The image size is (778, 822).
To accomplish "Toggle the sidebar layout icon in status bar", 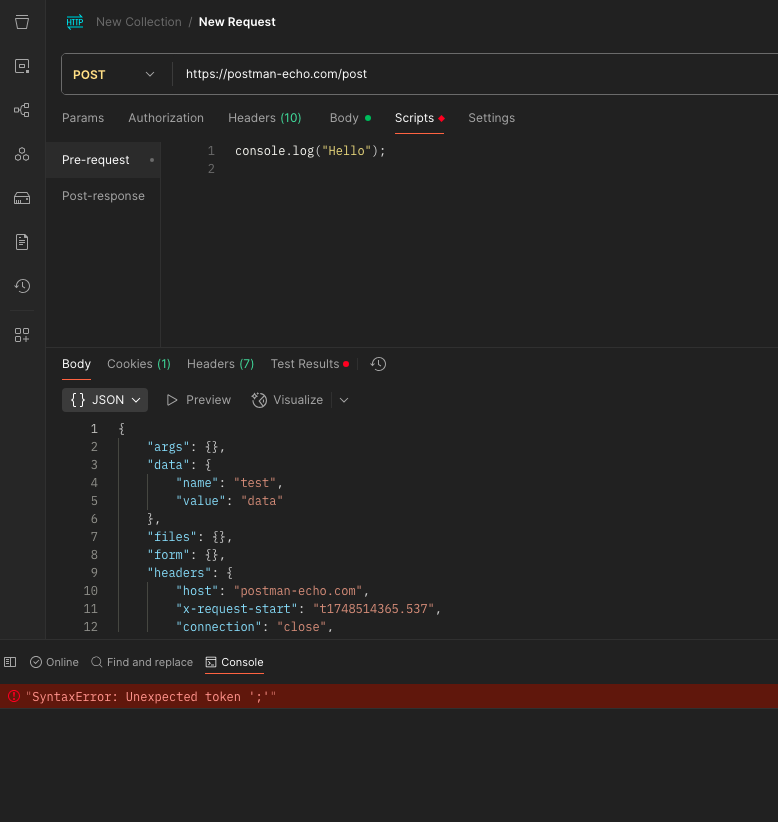I will point(10,662).
